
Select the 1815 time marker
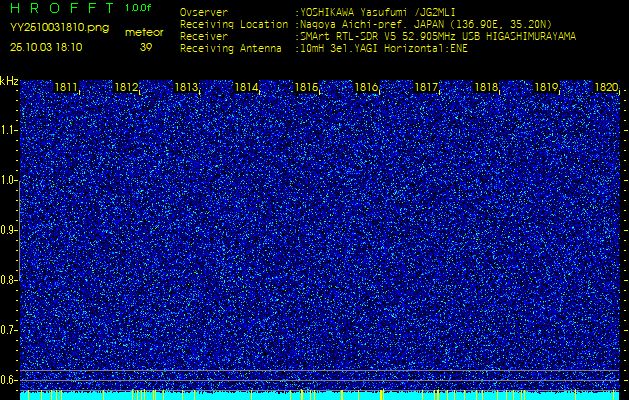[307, 88]
